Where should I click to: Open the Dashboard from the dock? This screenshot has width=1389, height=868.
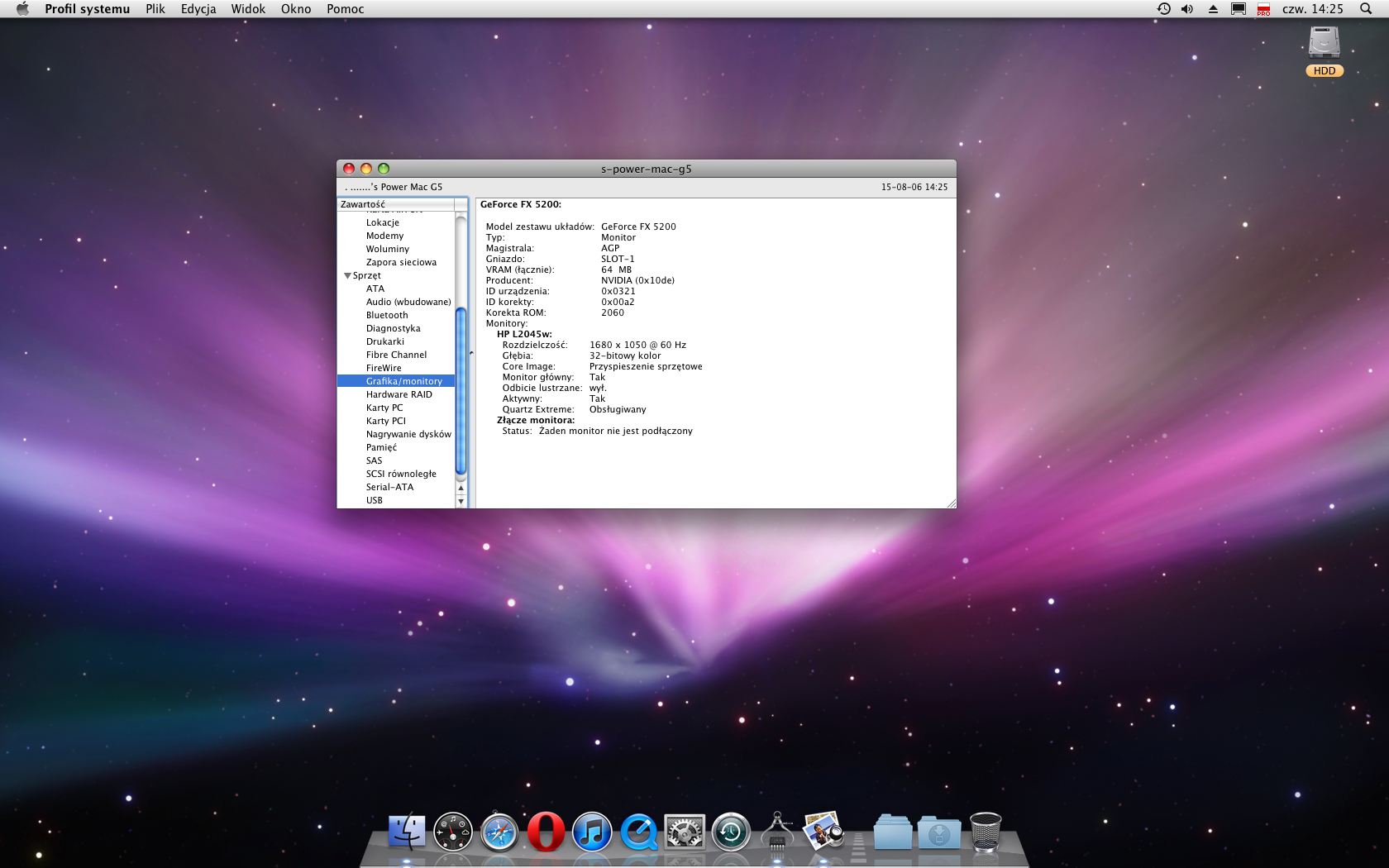click(x=453, y=832)
